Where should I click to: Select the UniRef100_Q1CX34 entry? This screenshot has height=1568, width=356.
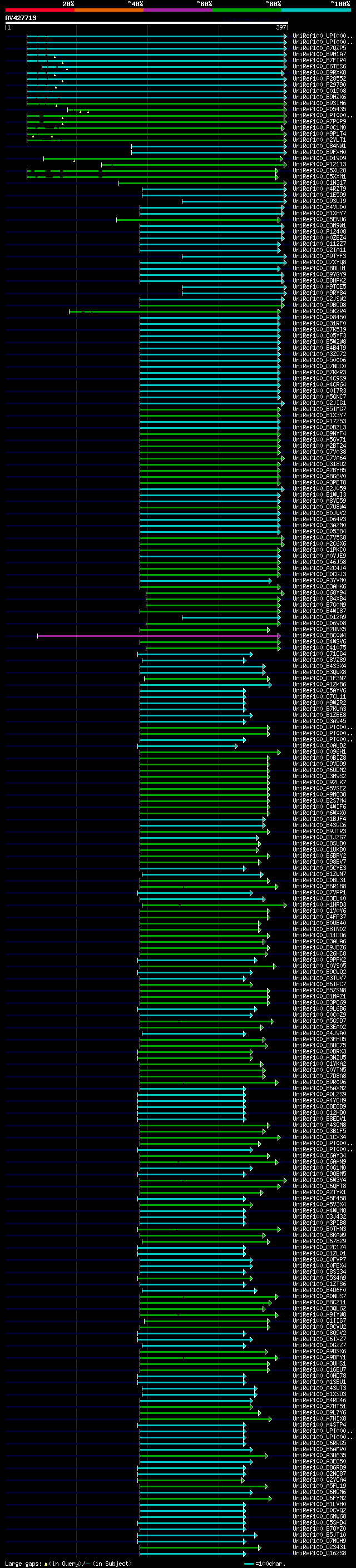(319, 1137)
